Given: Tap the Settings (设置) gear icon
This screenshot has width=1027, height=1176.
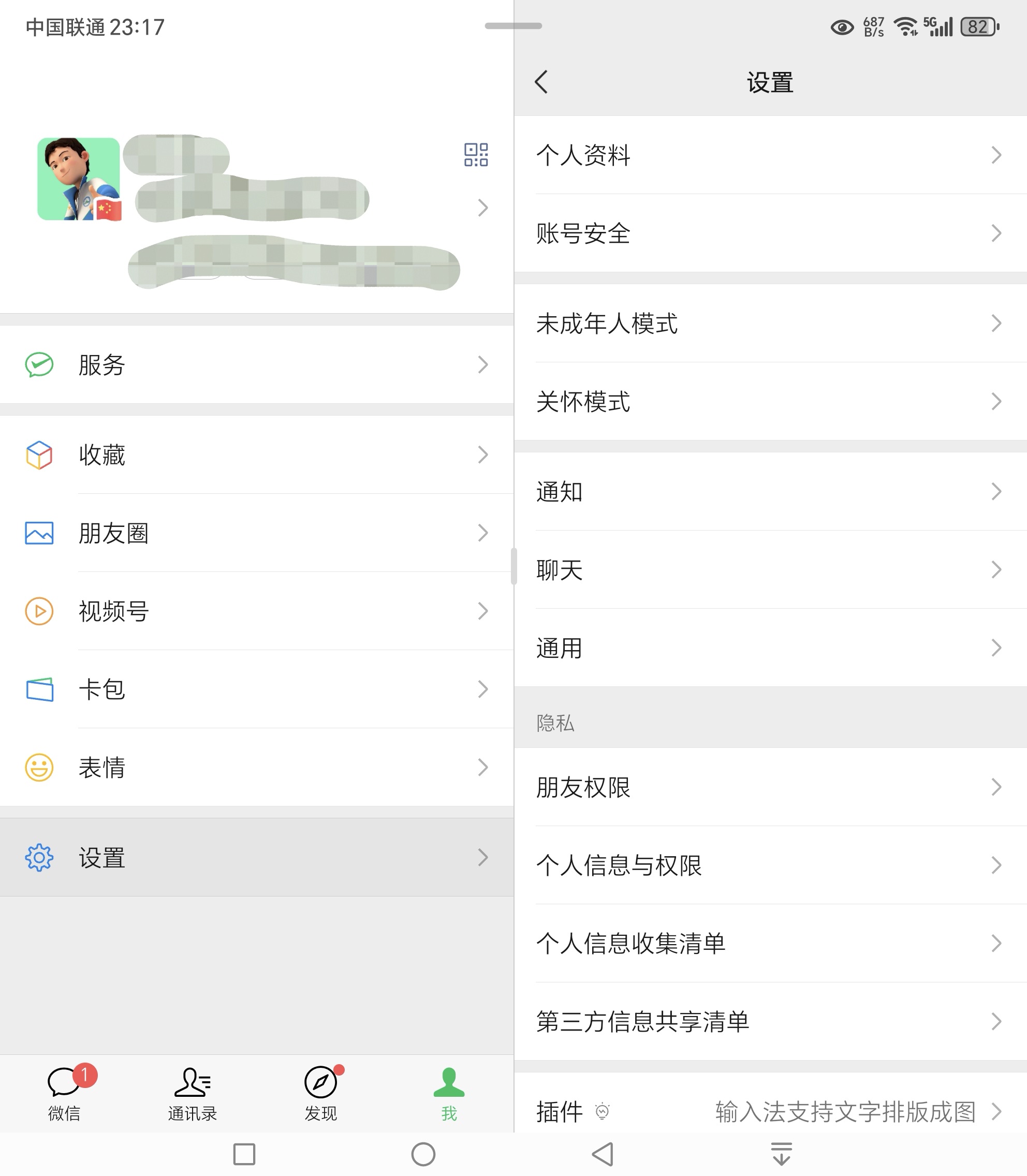Looking at the screenshot, I should tap(39, 857).
